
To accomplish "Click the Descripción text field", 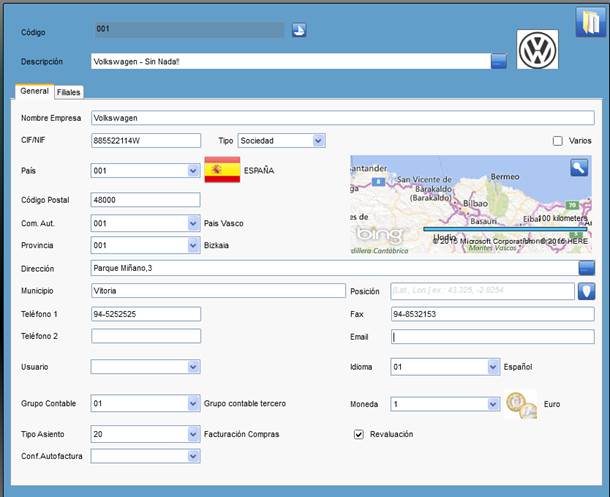I will tap(291, 61).
